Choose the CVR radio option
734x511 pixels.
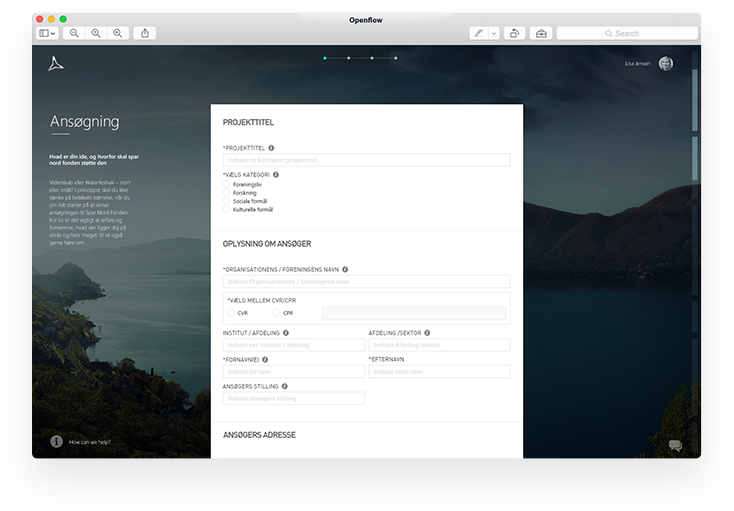230,313
